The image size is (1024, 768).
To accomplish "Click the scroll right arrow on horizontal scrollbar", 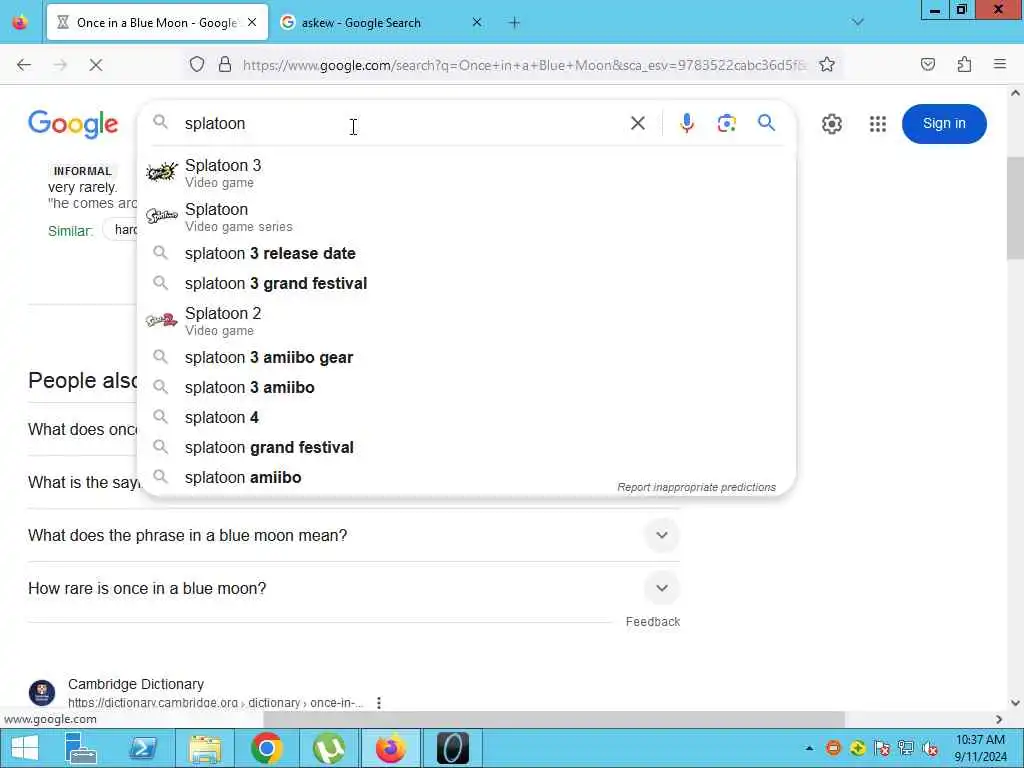I will (x=999, y=719).
